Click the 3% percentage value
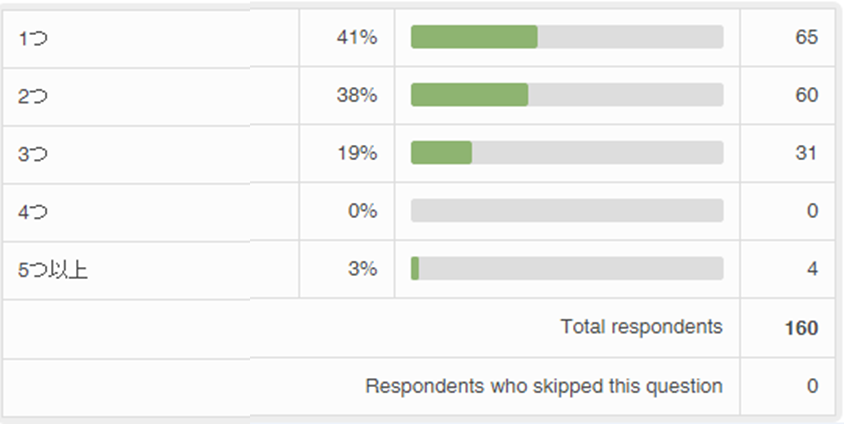844x424 pixels. 363,269
